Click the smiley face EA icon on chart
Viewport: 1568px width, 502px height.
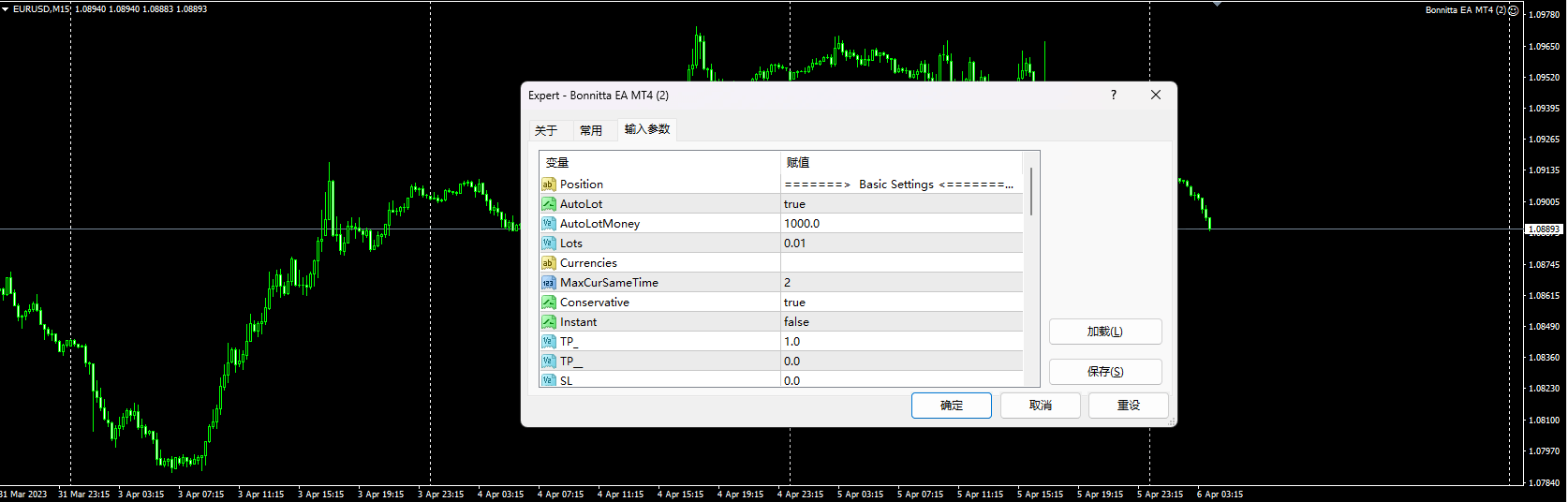pos(1514,10)
